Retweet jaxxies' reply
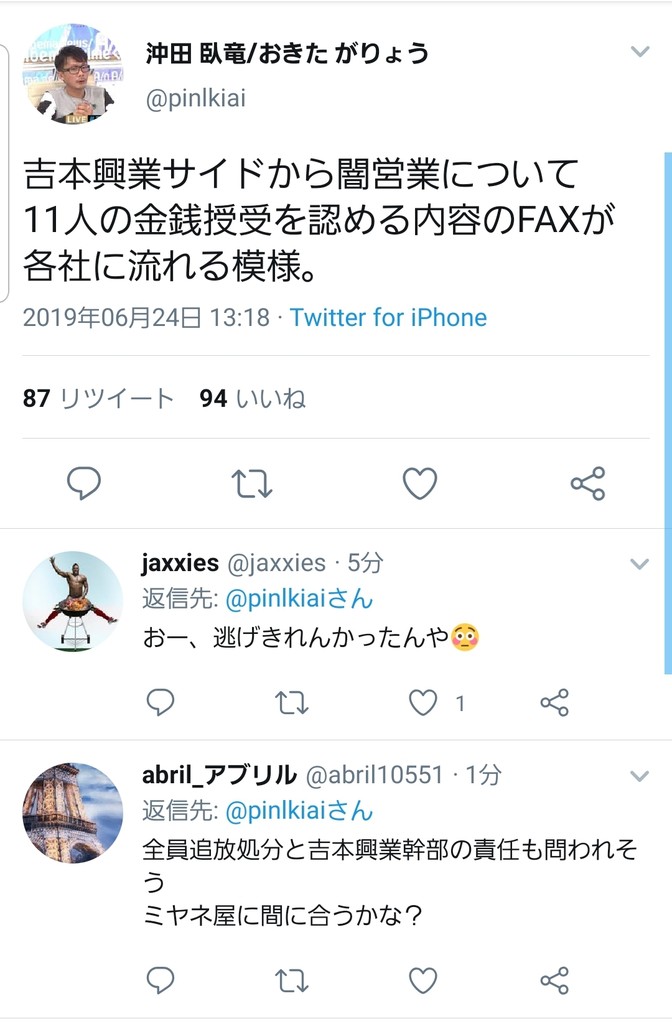Viewport: 672px width, 1024px height. [x=291, y=703]
